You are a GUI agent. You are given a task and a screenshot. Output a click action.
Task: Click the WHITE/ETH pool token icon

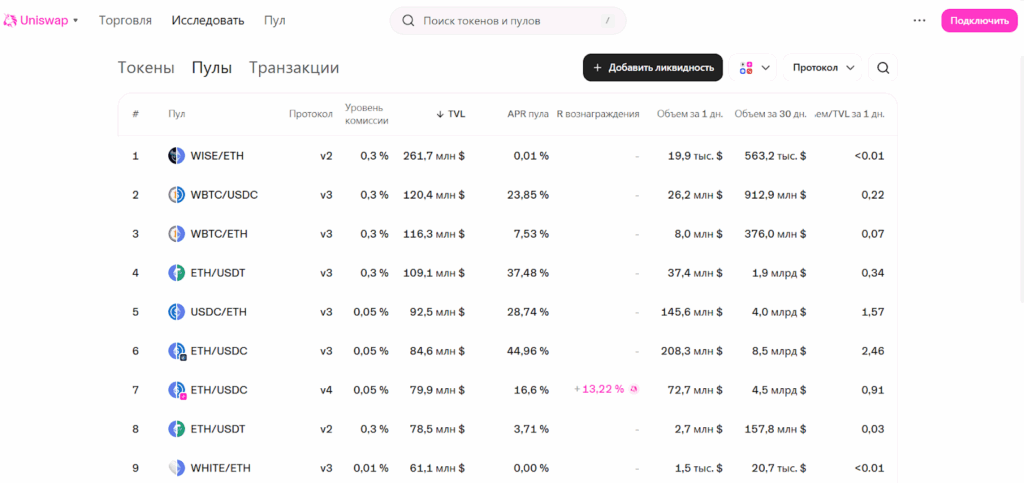[x=176, y=467]
